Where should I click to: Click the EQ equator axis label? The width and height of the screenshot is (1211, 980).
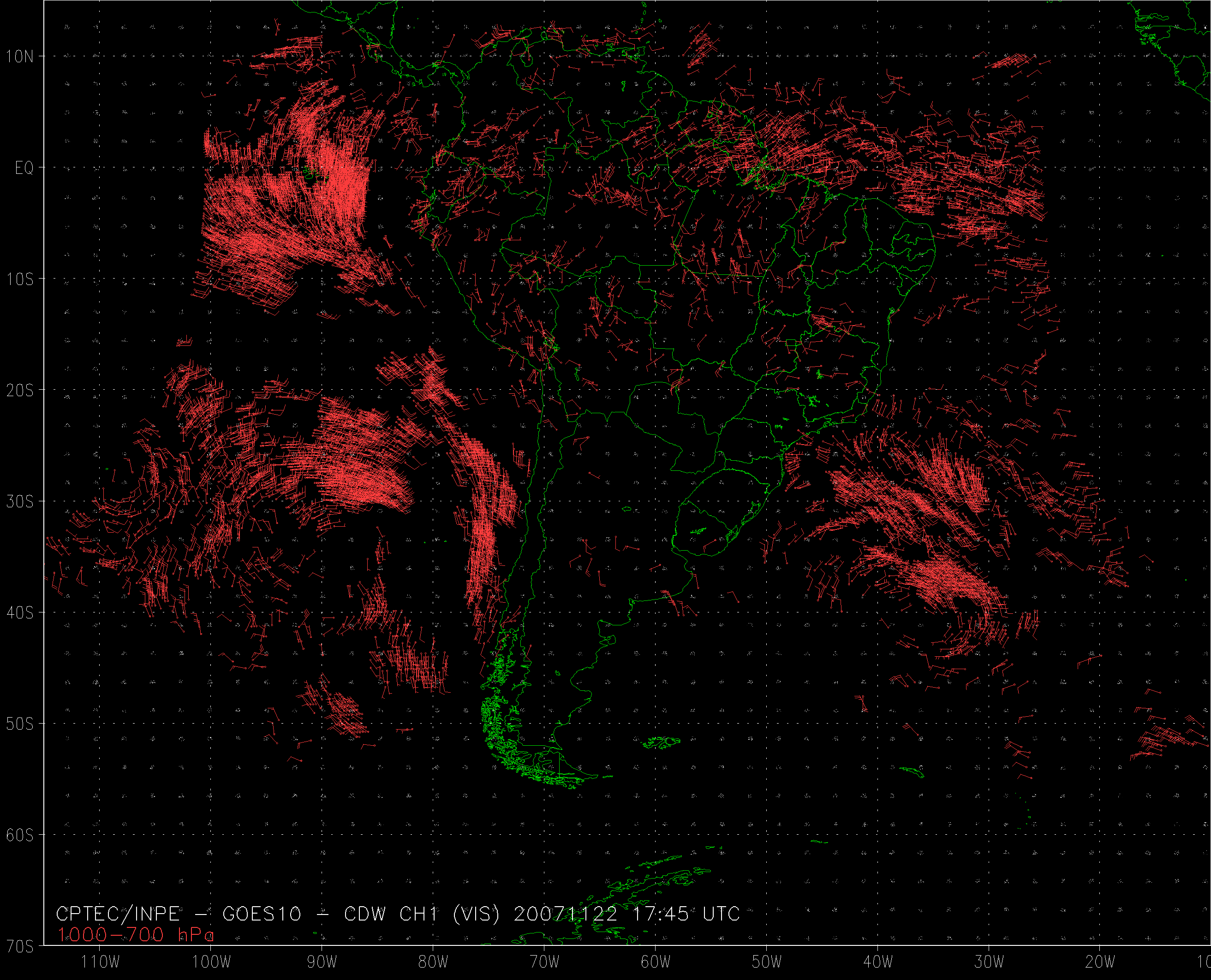[24, 168]
